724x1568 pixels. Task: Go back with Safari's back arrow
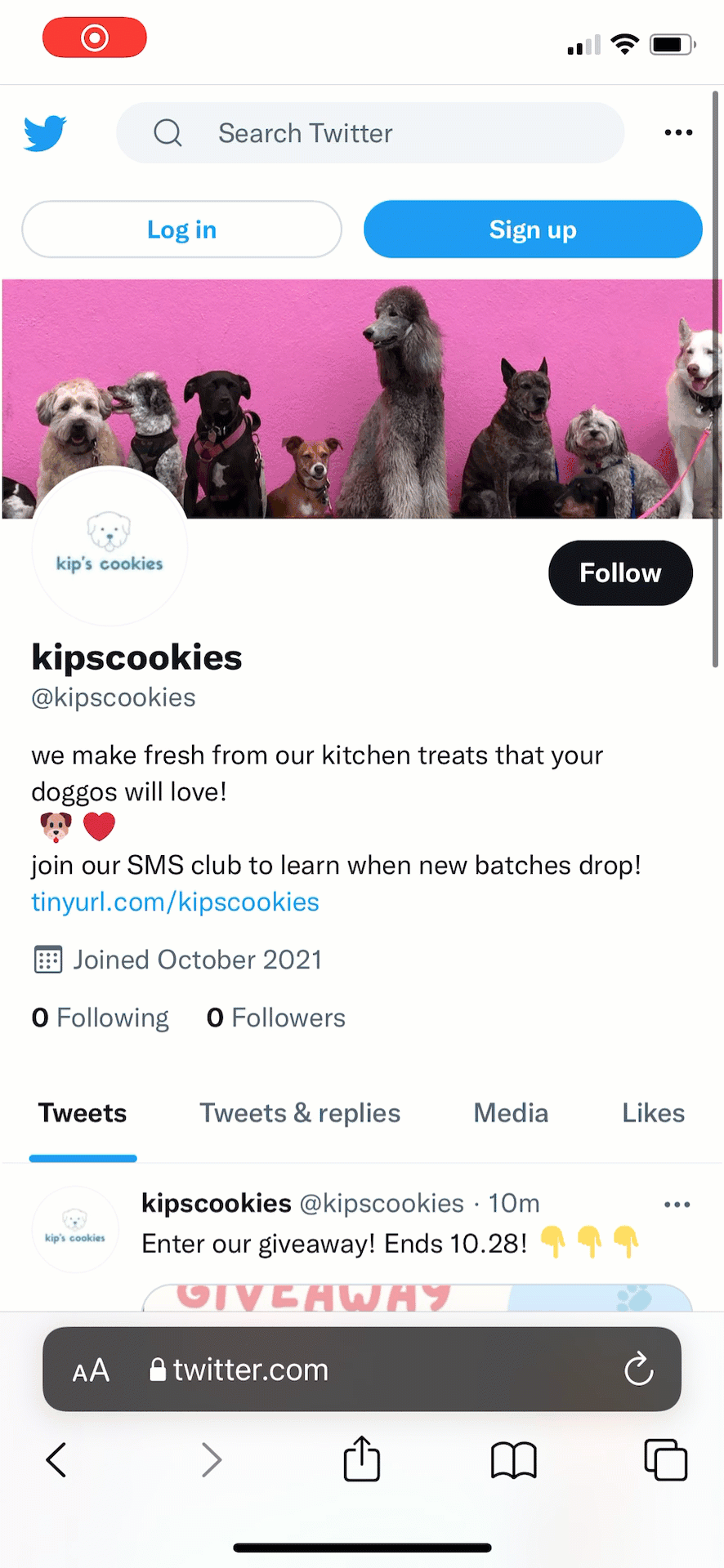click(56, 1459)
